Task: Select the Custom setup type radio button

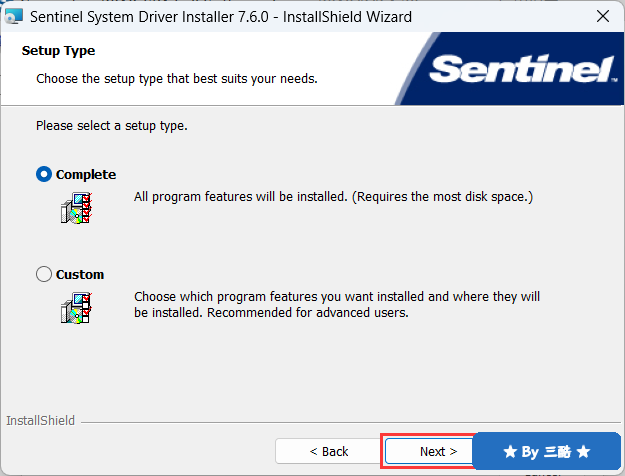Action: coord(44,274)
